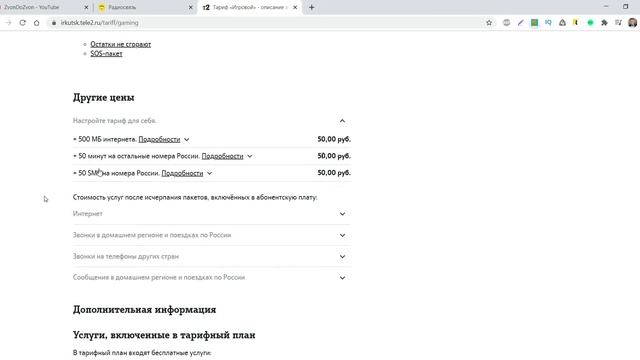Viewport: 640px width, 360px height.
Task: View site info via the lock icon
Action: 53,23
